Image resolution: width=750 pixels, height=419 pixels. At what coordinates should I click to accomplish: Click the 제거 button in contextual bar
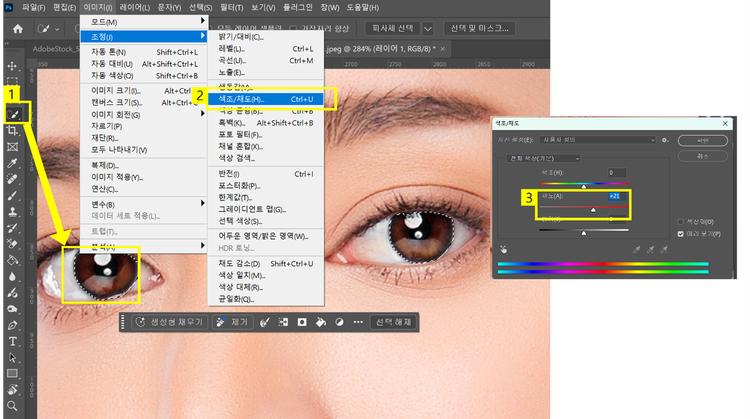(233, 322)
